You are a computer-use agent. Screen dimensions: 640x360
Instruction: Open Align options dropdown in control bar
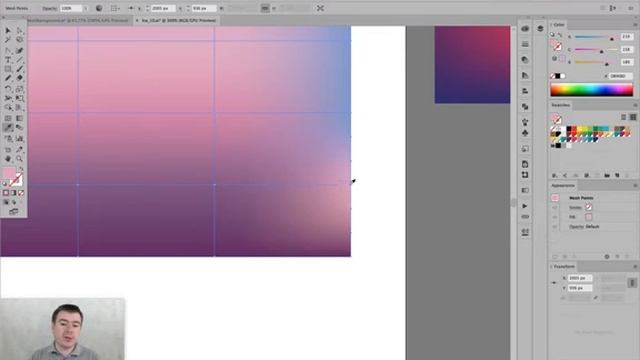[x=116, y=8]
